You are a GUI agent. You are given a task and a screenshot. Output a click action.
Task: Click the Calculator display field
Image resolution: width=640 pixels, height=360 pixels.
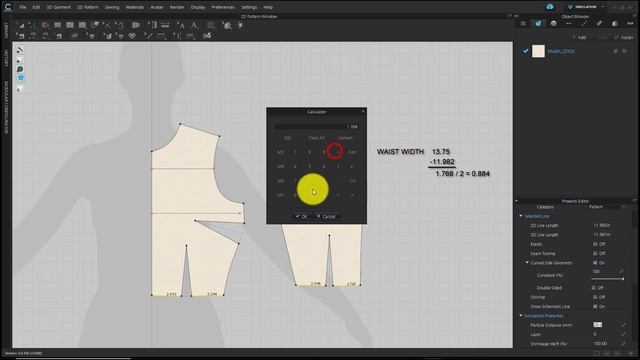(317, 127)
